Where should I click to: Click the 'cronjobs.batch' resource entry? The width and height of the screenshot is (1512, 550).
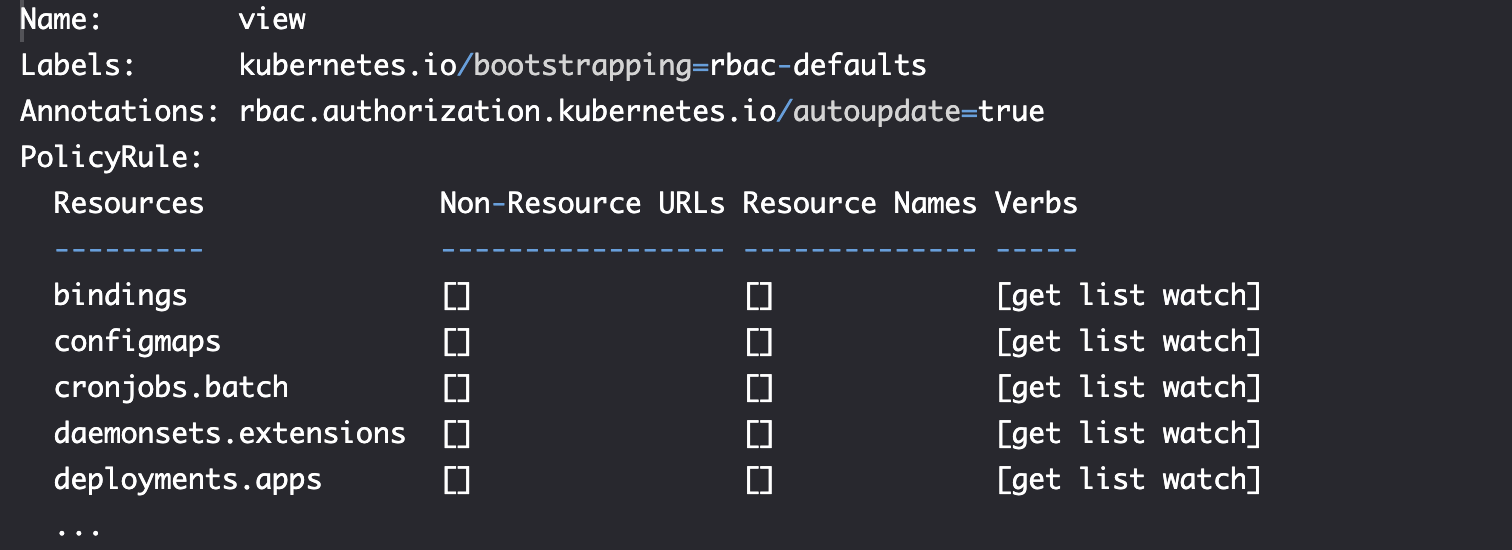click(171, 387)
